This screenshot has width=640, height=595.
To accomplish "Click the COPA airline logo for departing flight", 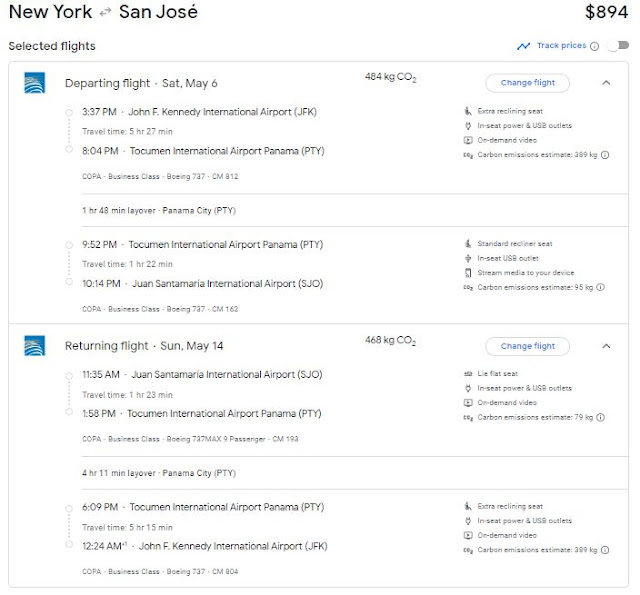I will click(x=34, y=83).
